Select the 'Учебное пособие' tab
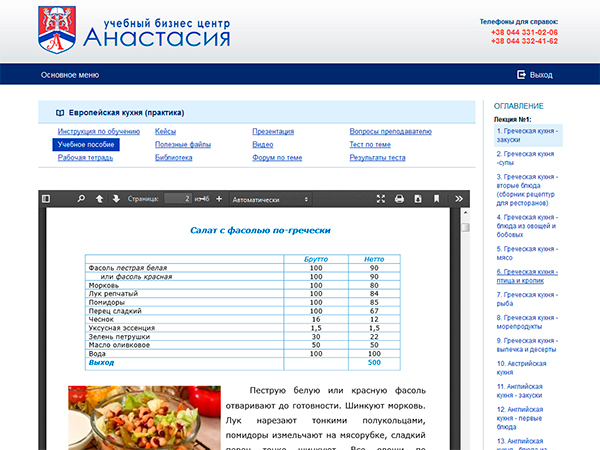600x450 pixels. point(86,145)
